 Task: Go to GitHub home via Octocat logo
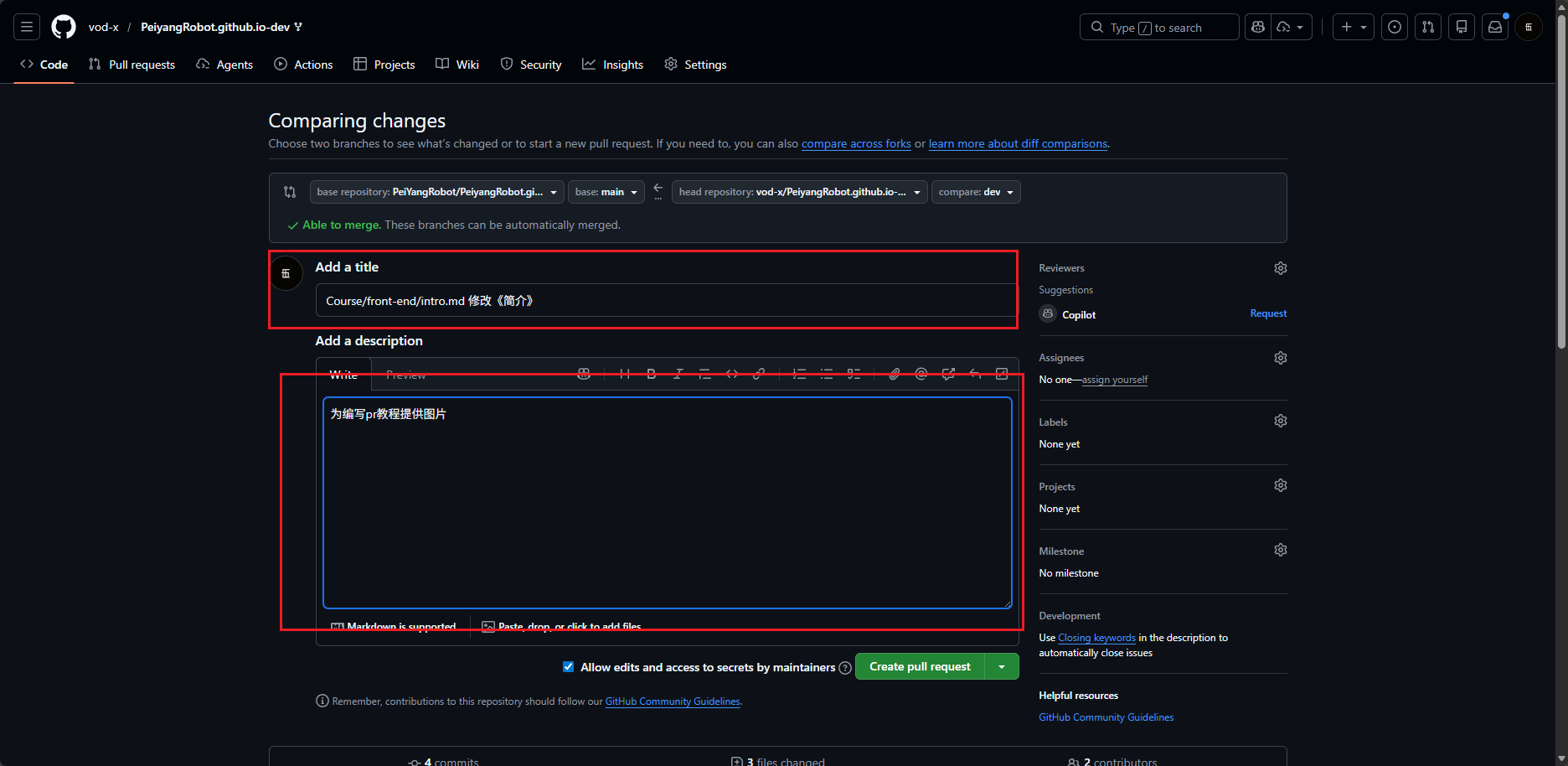pyautogui.click(x=64, y=27)
